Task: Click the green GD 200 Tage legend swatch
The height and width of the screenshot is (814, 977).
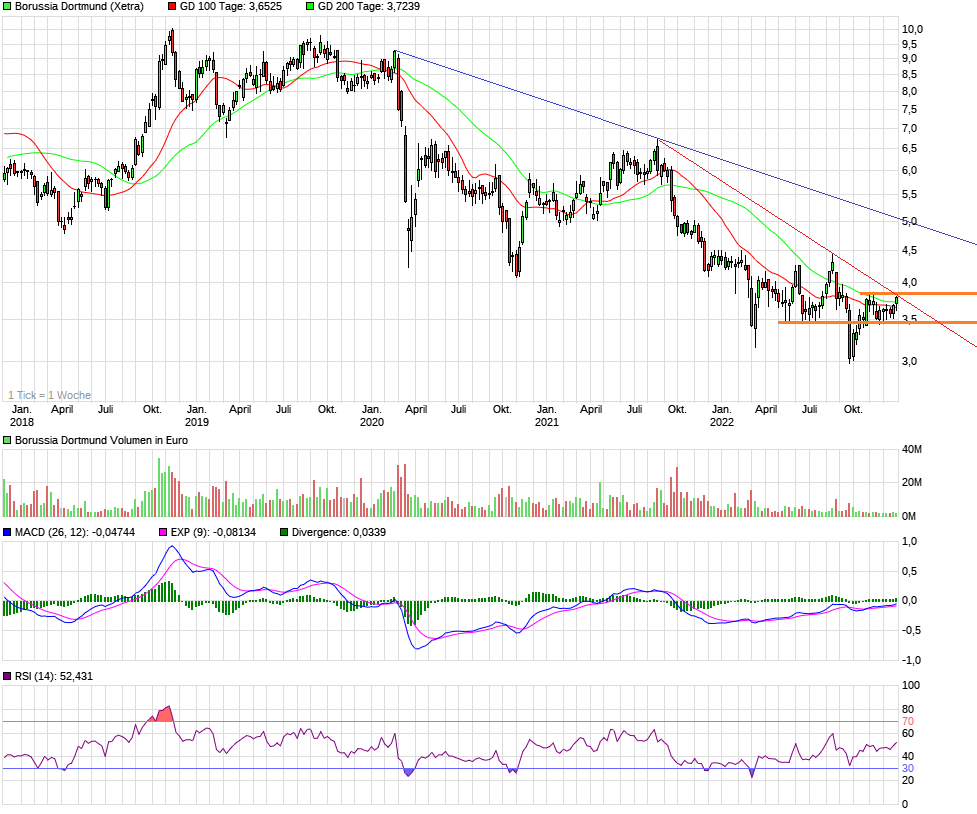Action: (310, 6)
